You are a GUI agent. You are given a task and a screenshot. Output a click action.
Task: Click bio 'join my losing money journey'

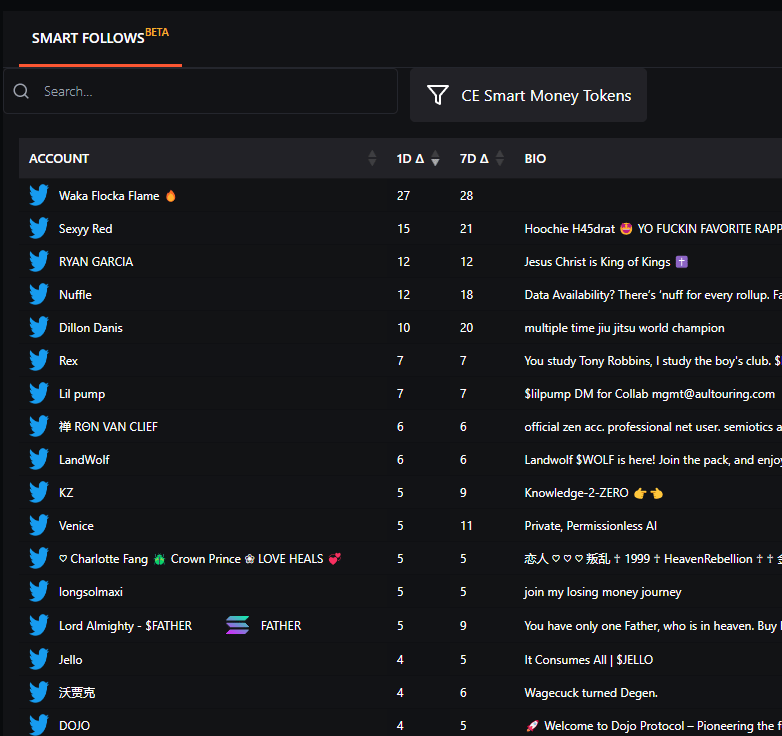click(x=602, y=591)
